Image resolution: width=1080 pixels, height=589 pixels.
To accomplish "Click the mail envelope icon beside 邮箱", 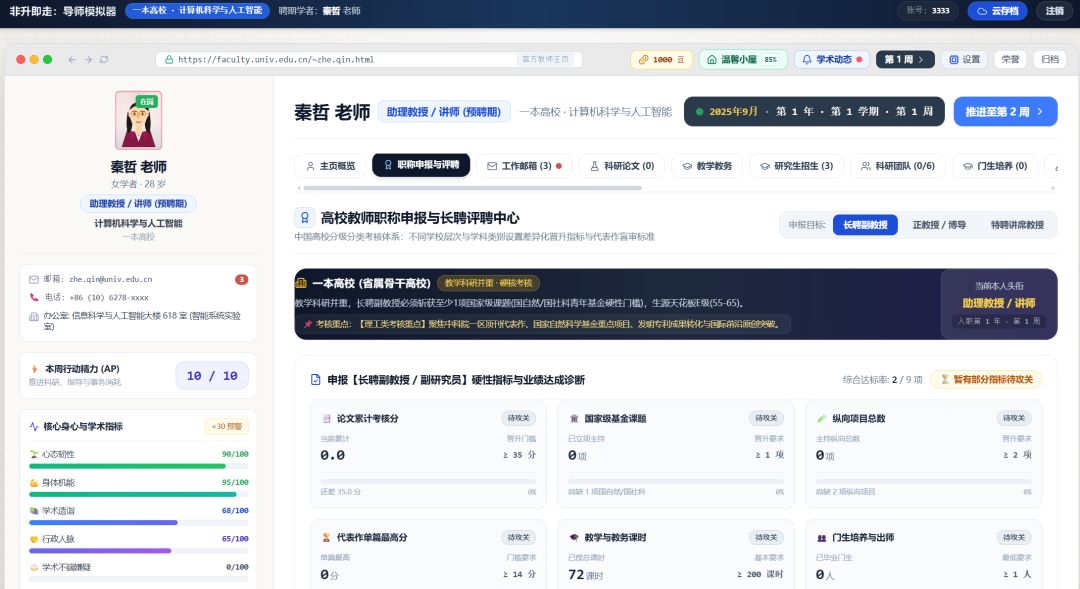I will [34, 280].
